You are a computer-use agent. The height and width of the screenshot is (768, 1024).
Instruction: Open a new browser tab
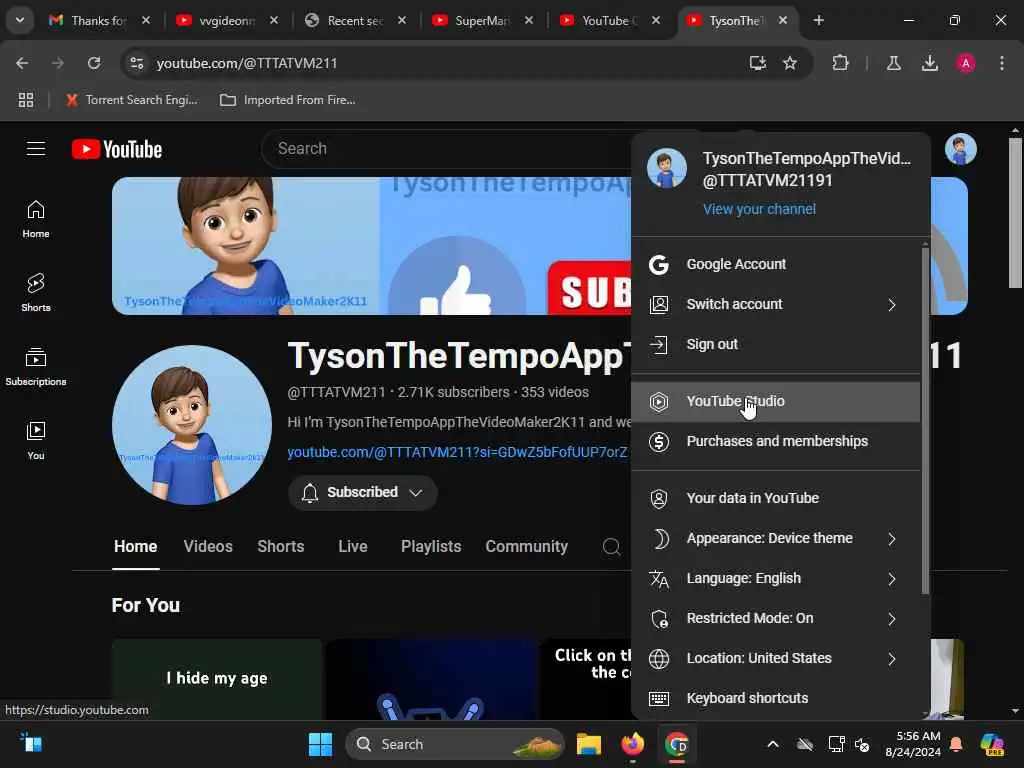coord(819,20)
